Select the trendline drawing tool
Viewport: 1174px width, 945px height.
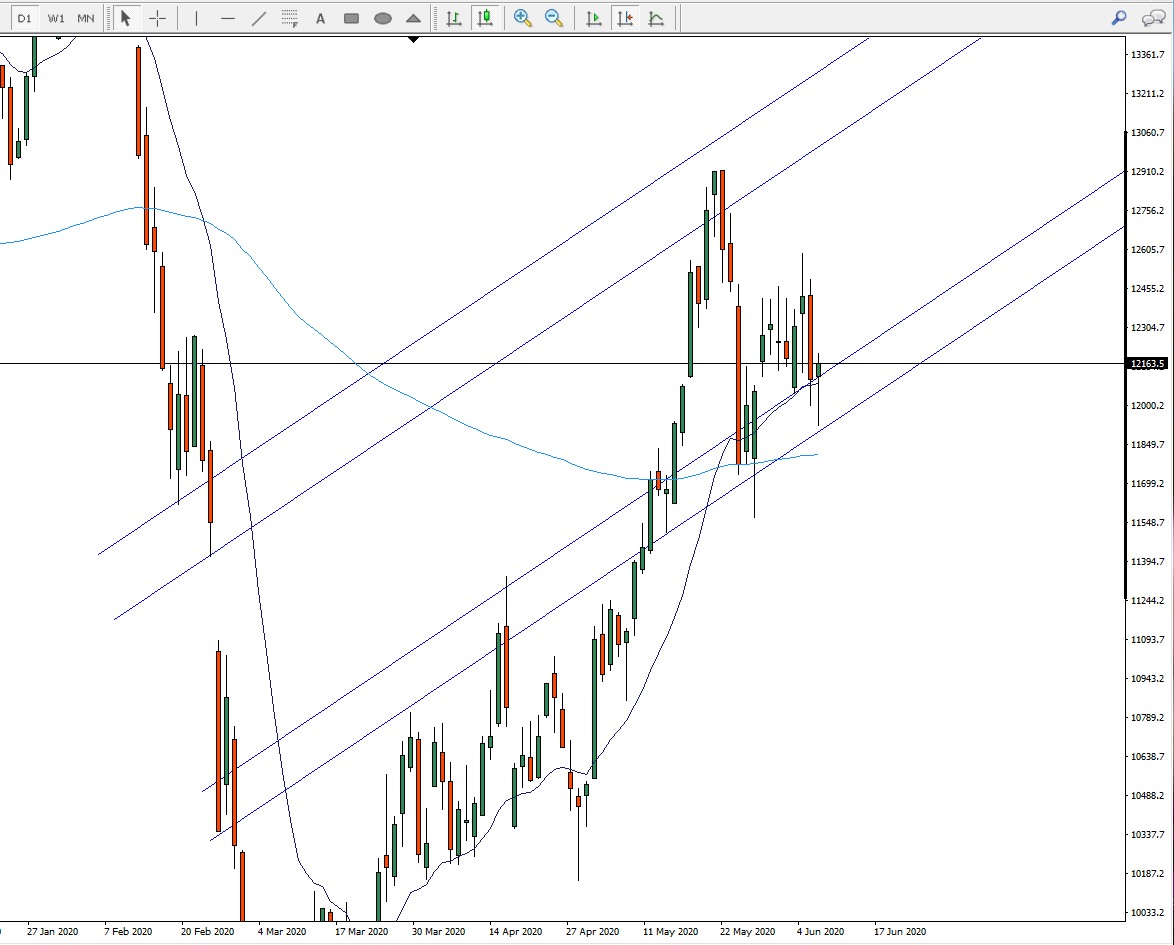coord(258,18)
